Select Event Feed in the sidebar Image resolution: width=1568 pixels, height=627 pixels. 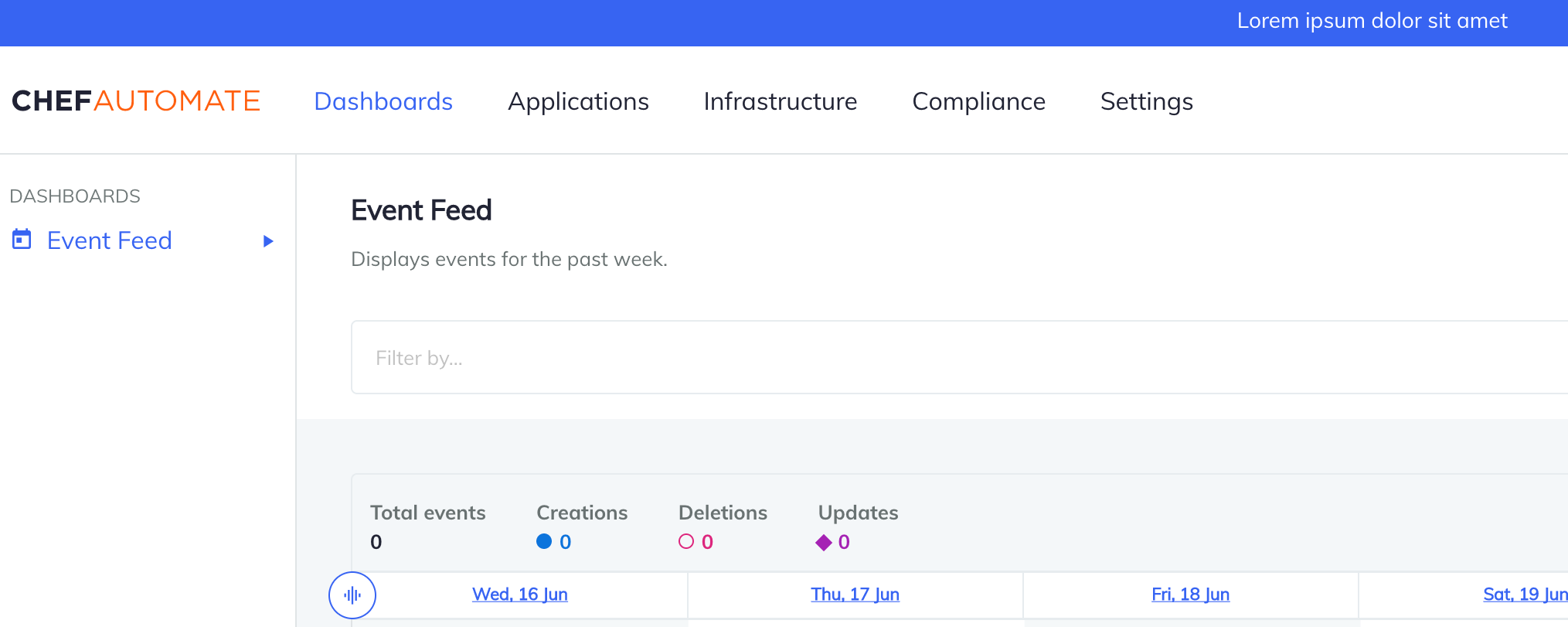109,240
